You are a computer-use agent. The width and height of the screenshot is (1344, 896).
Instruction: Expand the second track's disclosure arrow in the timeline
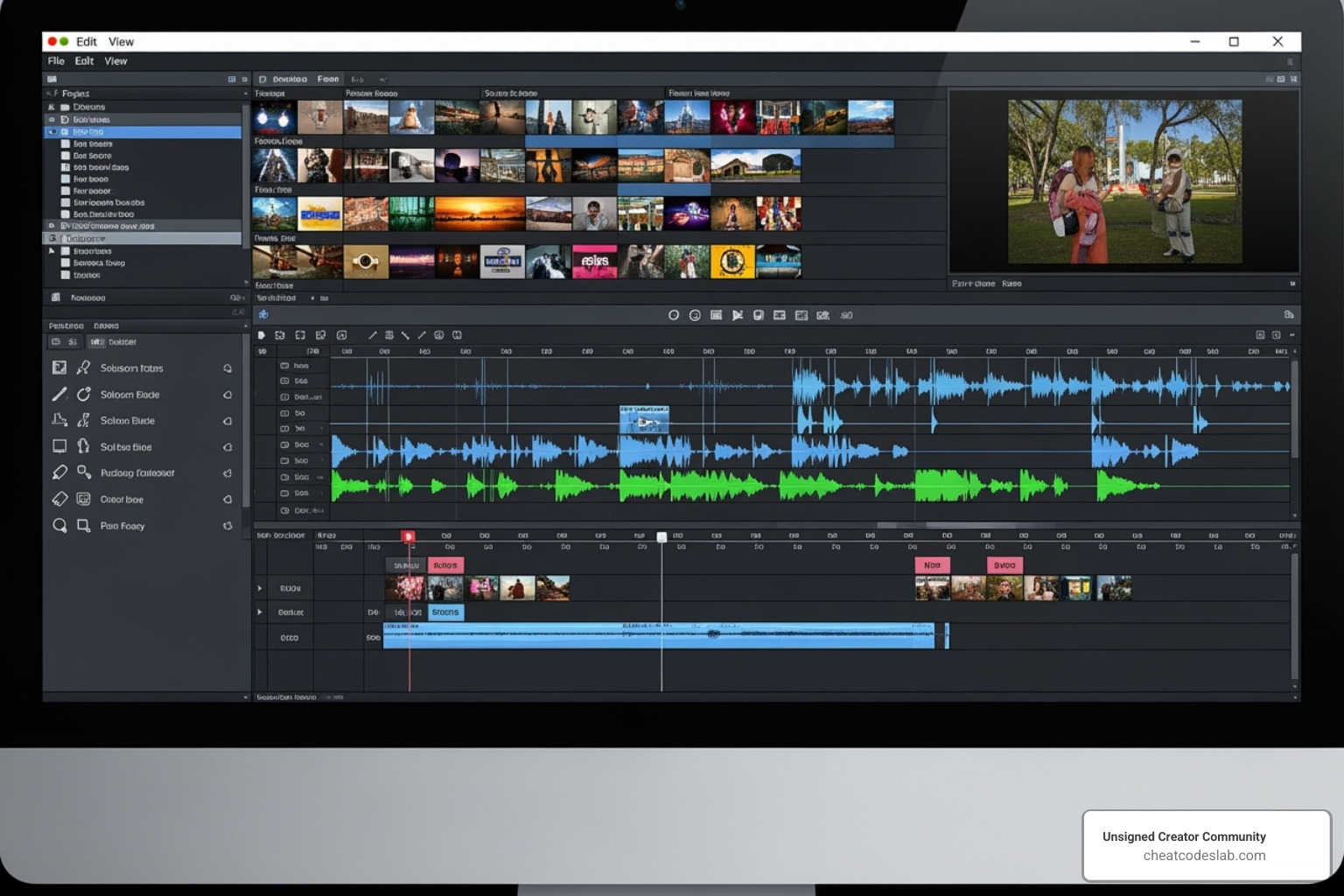click(x=260, y=612)
